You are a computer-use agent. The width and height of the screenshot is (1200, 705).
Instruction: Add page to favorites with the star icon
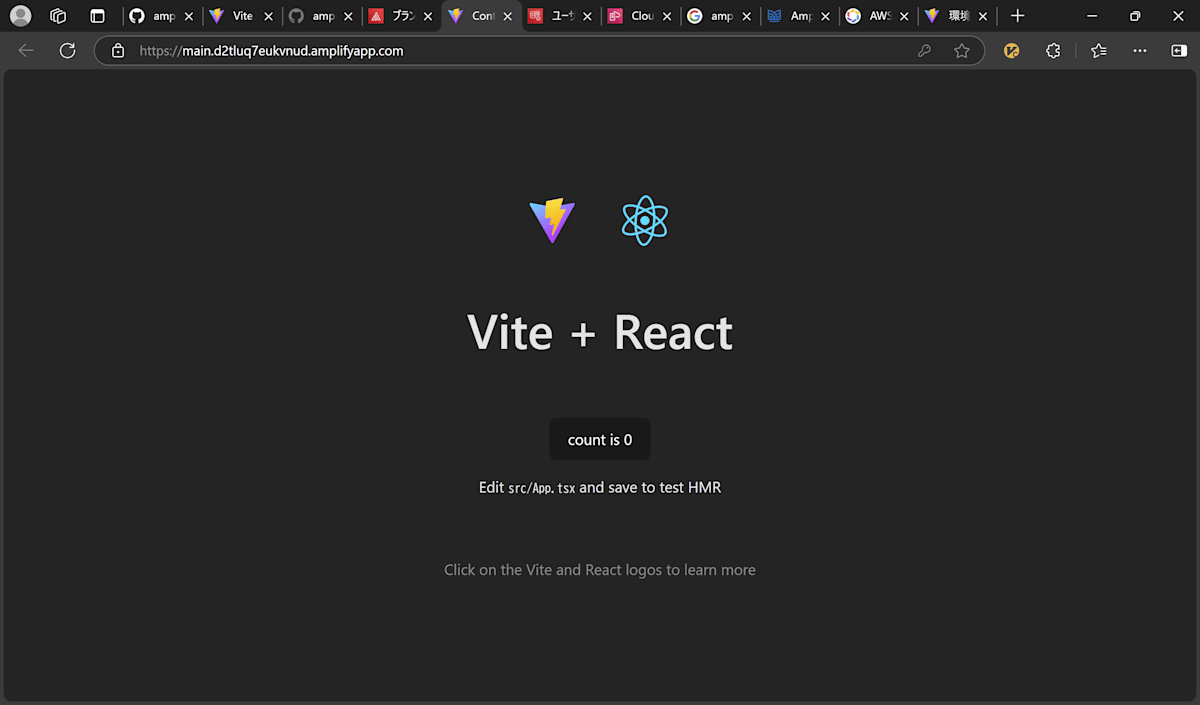pos(962,50)
